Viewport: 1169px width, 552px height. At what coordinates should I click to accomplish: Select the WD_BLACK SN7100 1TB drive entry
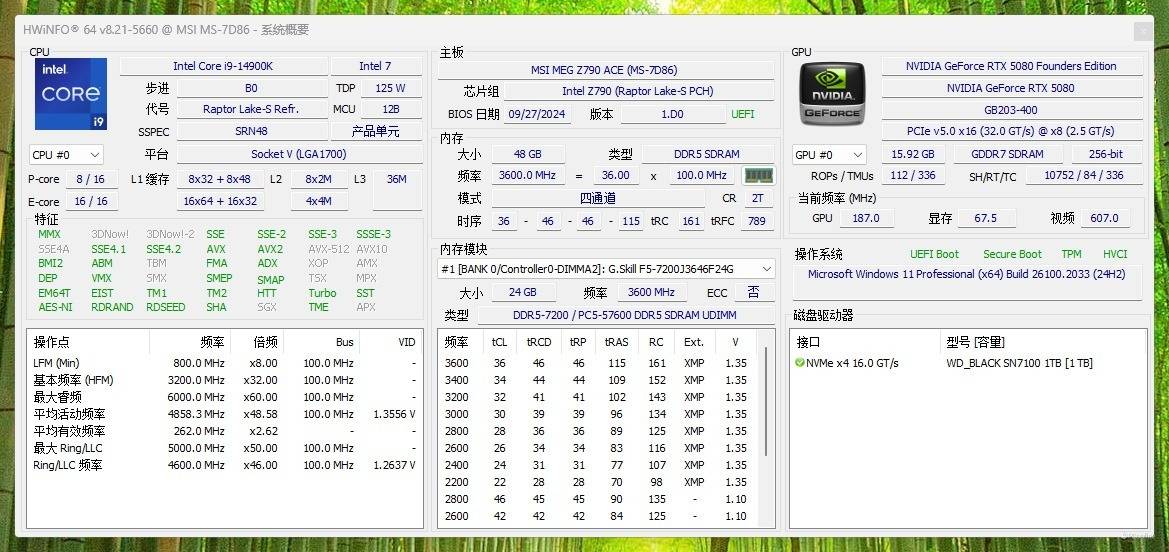[1019, 363]
